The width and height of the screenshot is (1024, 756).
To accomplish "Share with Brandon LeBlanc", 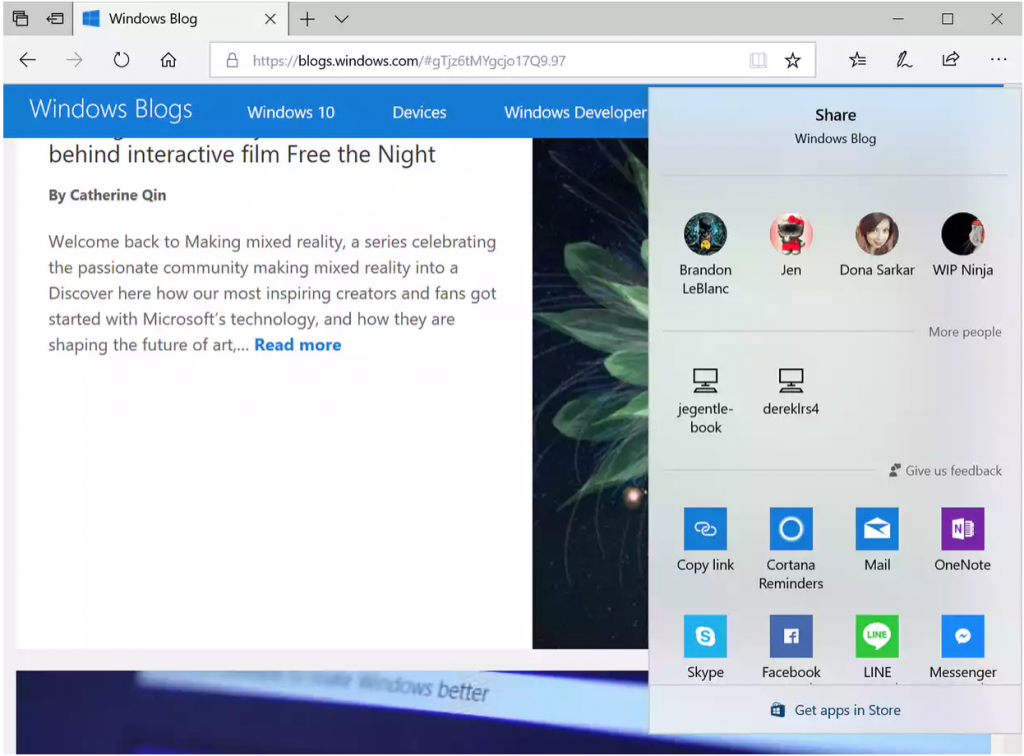I will [x=705, y=254].
